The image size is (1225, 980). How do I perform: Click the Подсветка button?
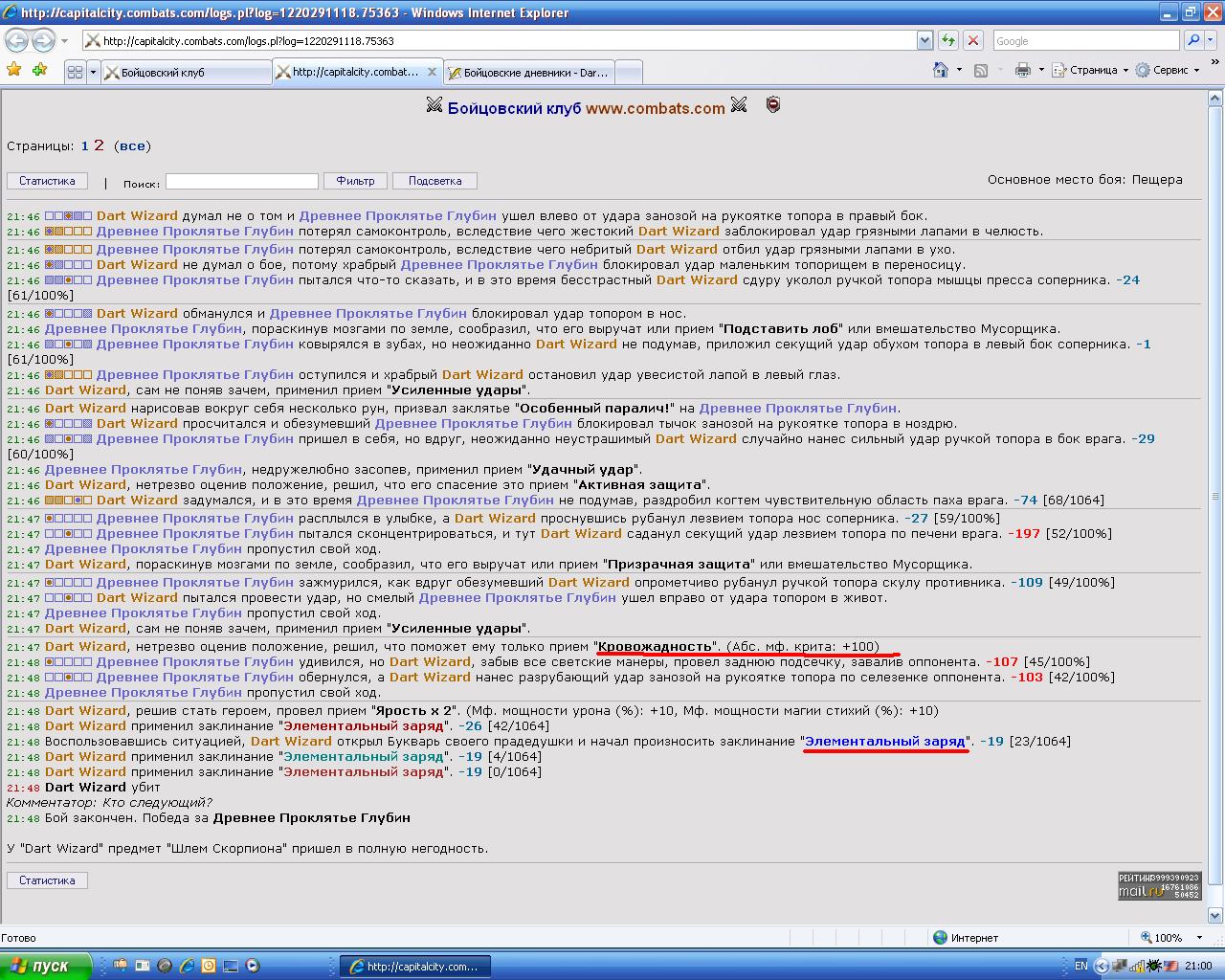[x=434, y=181]
